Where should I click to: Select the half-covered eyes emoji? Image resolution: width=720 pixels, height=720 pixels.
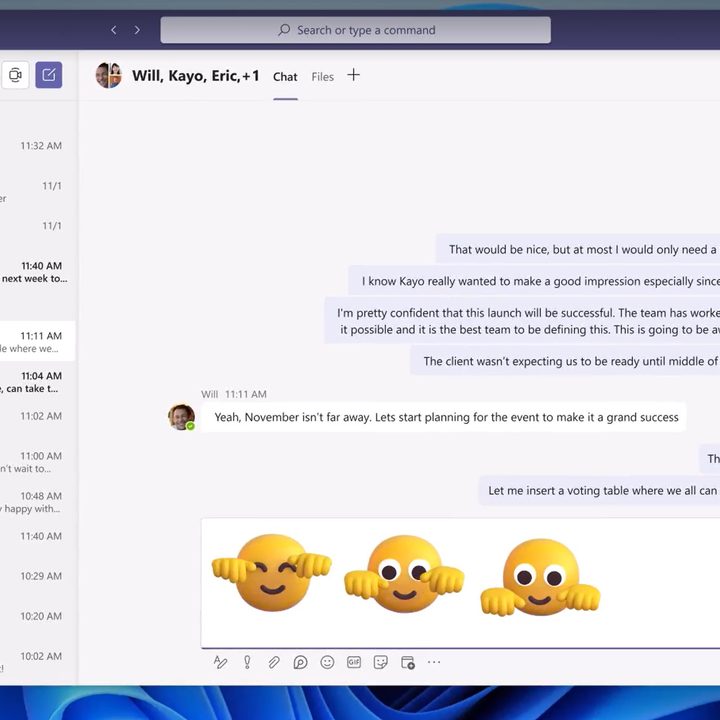point(404,574)
